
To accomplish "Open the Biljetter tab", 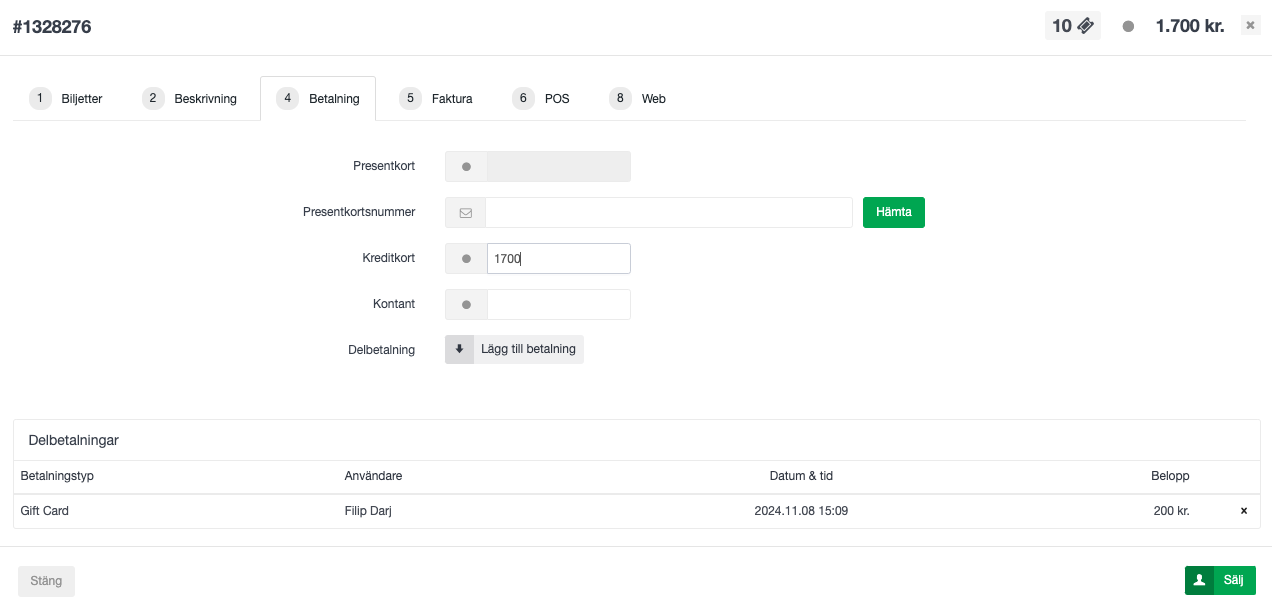I will point(67,98).
